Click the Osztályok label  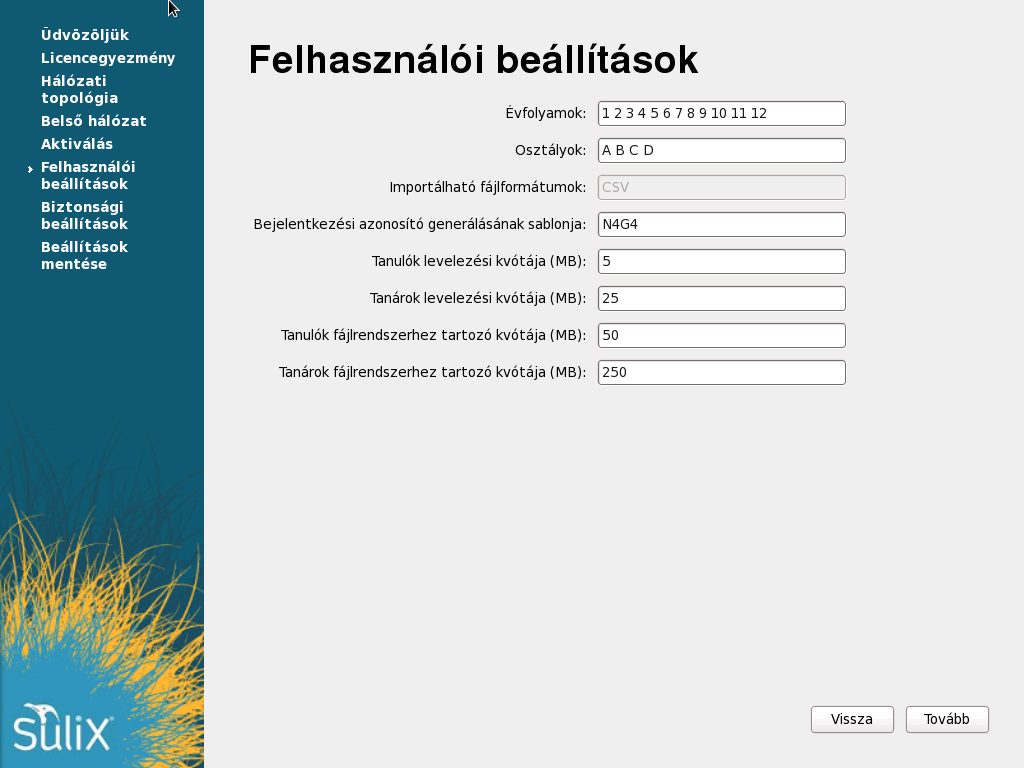[x=551, y=150]
